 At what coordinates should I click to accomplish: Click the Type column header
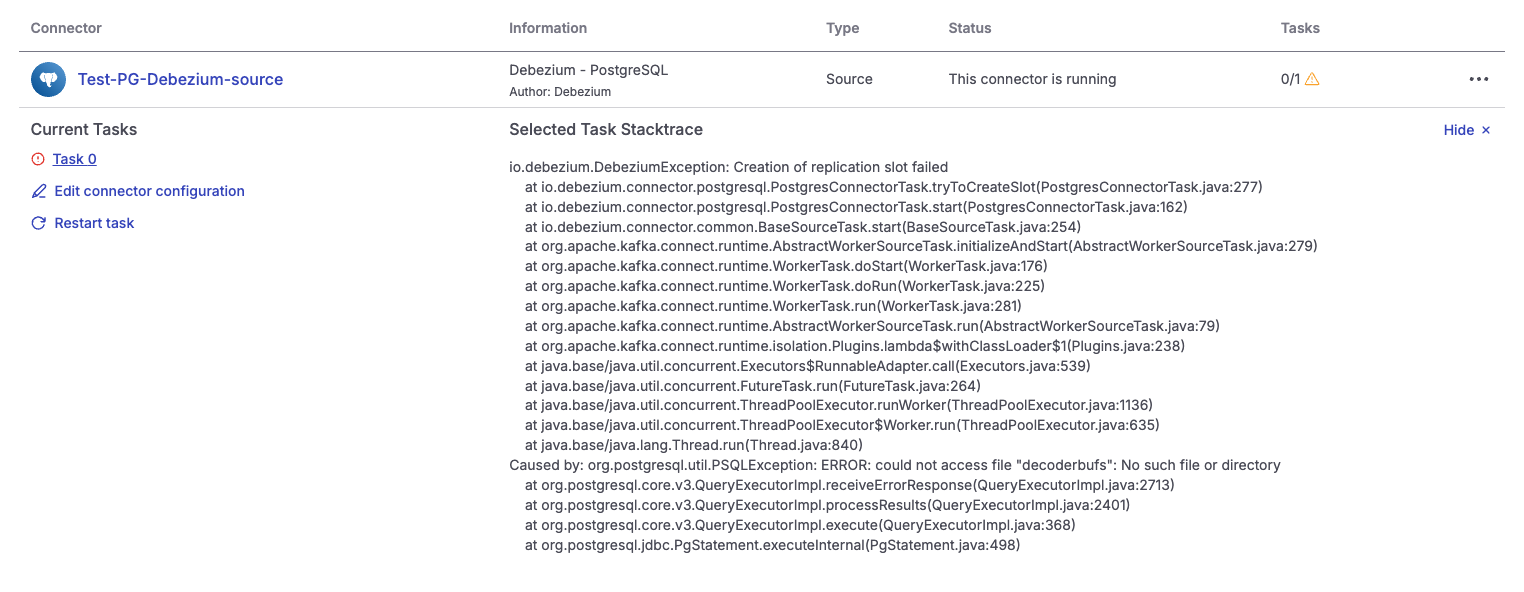point(842,28)
